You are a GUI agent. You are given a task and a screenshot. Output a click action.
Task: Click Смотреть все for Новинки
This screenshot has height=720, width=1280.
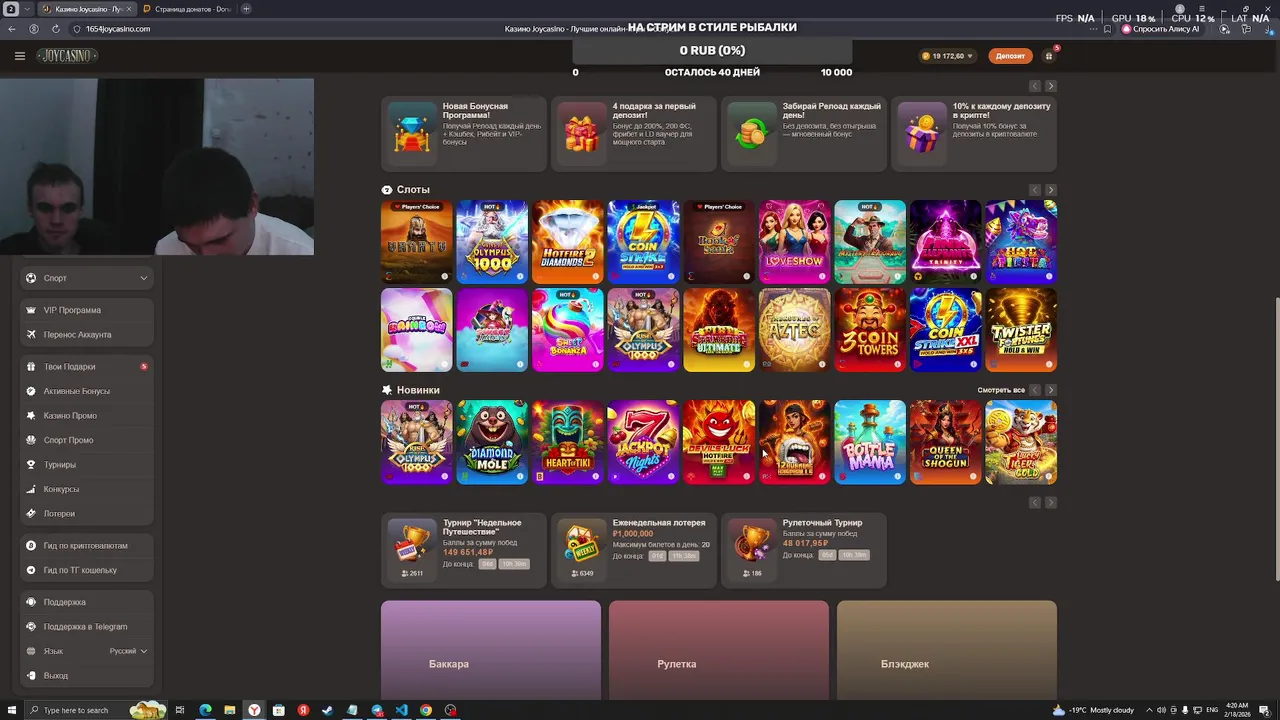1001,390
